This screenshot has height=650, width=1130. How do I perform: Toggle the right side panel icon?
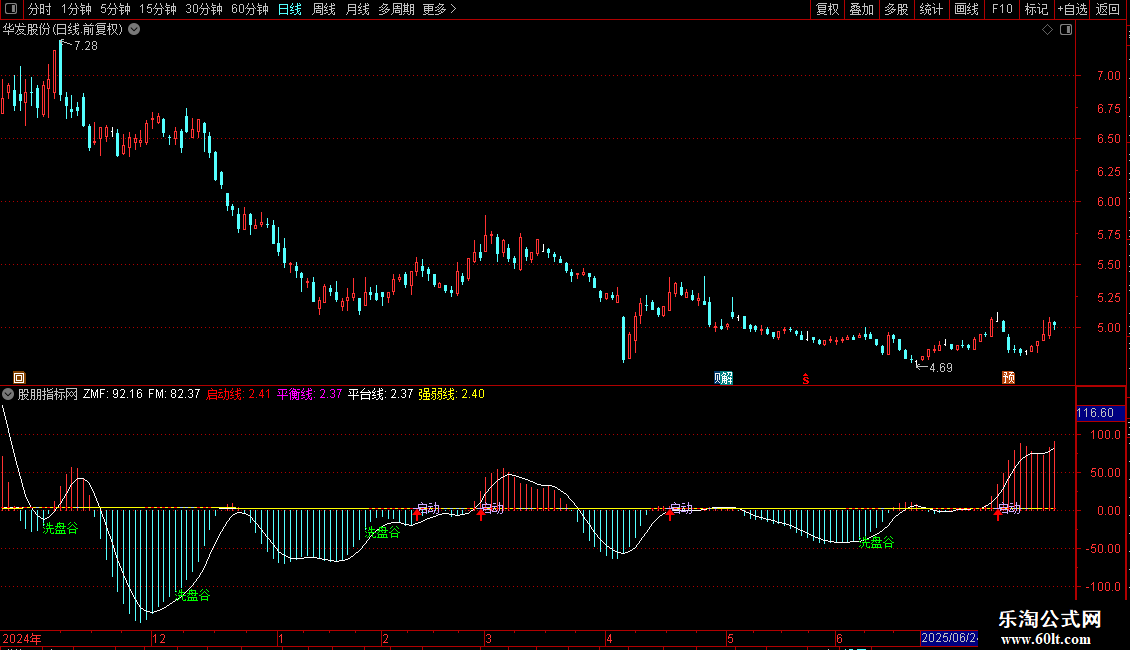click(1066, 30)
